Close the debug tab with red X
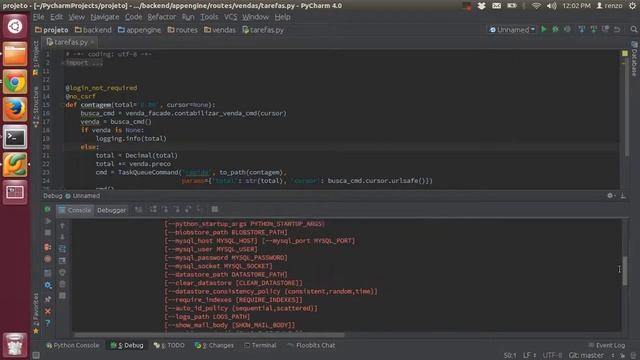 point(48,311)
